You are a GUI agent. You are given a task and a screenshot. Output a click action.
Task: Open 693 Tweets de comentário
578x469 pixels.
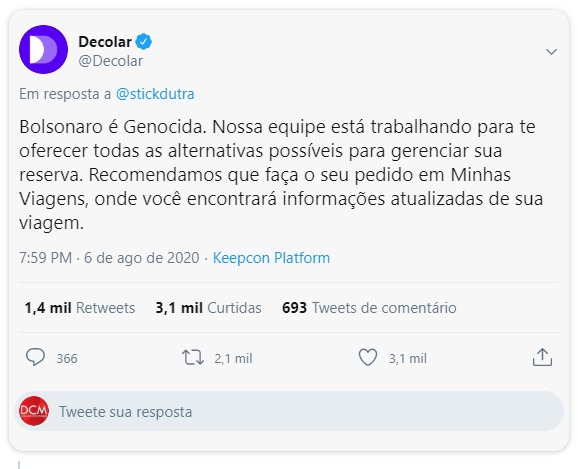[x=369, y=308]
